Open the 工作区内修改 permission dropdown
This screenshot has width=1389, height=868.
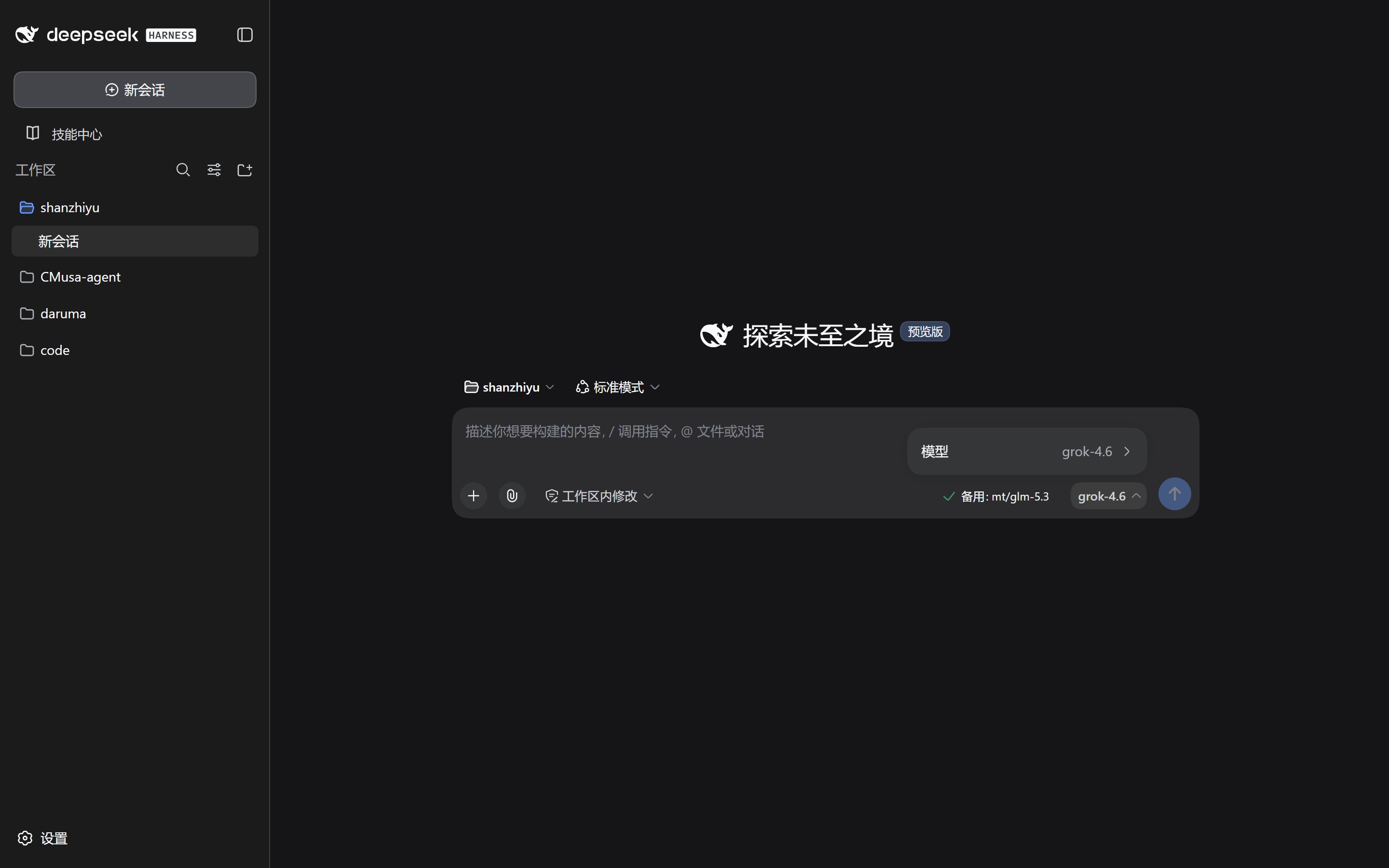[599, 495]
